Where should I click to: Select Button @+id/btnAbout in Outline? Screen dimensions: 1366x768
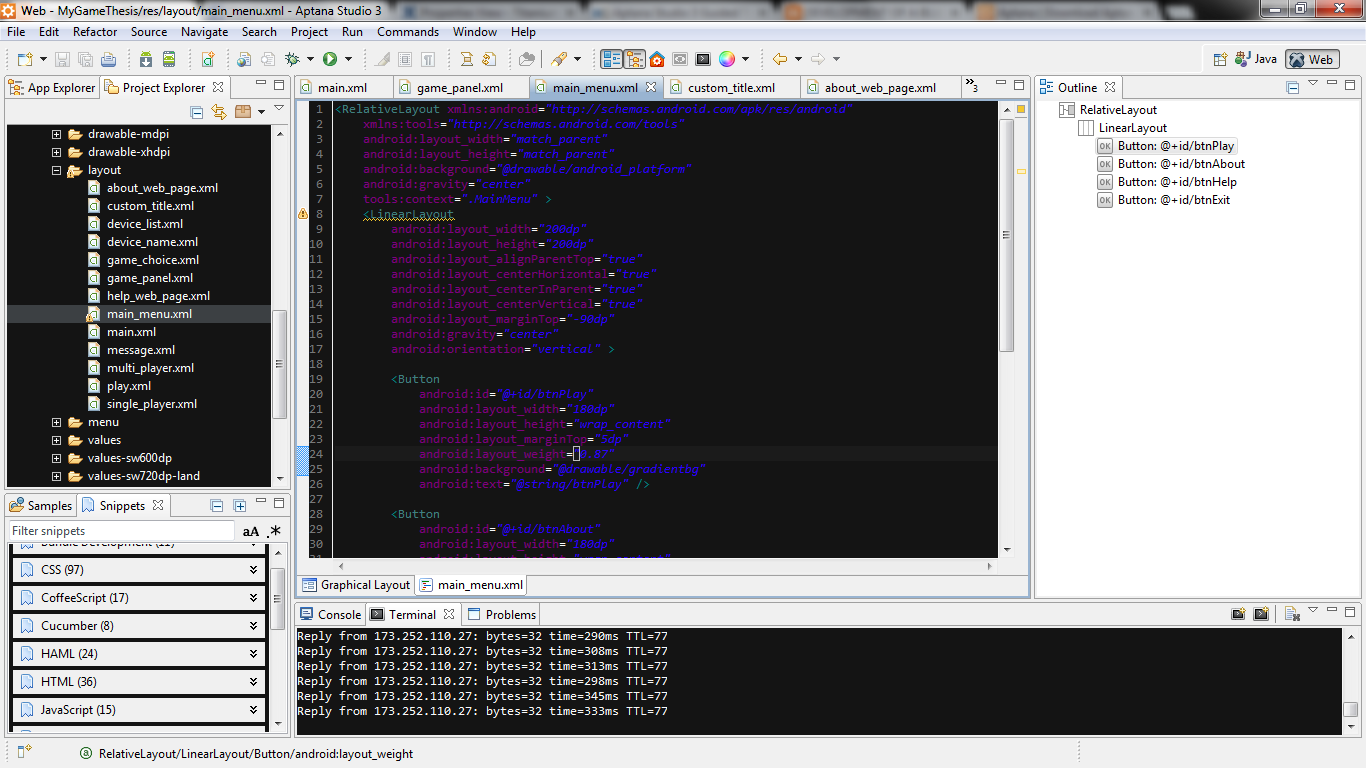(1171, 164)
